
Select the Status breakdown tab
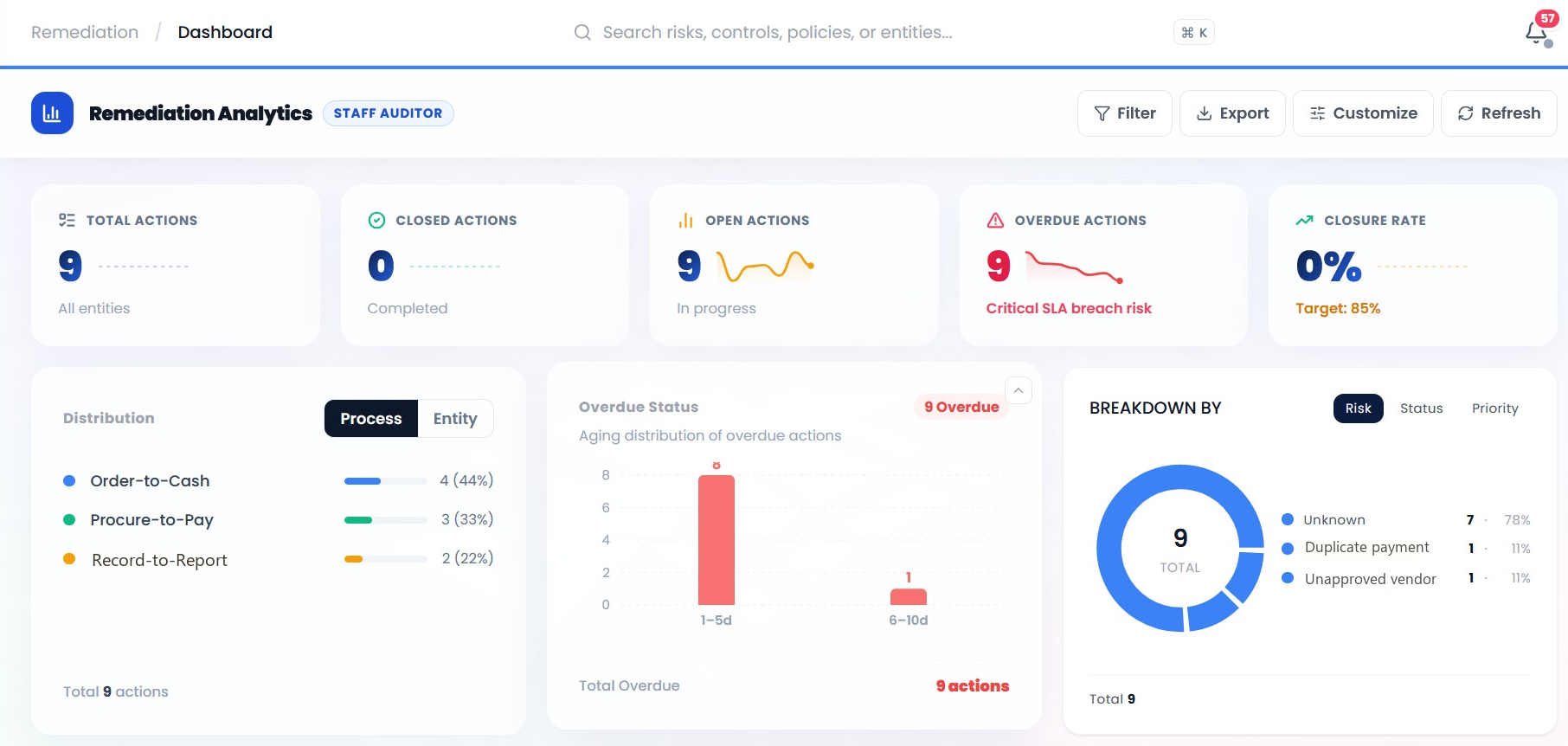point(1422,408)
